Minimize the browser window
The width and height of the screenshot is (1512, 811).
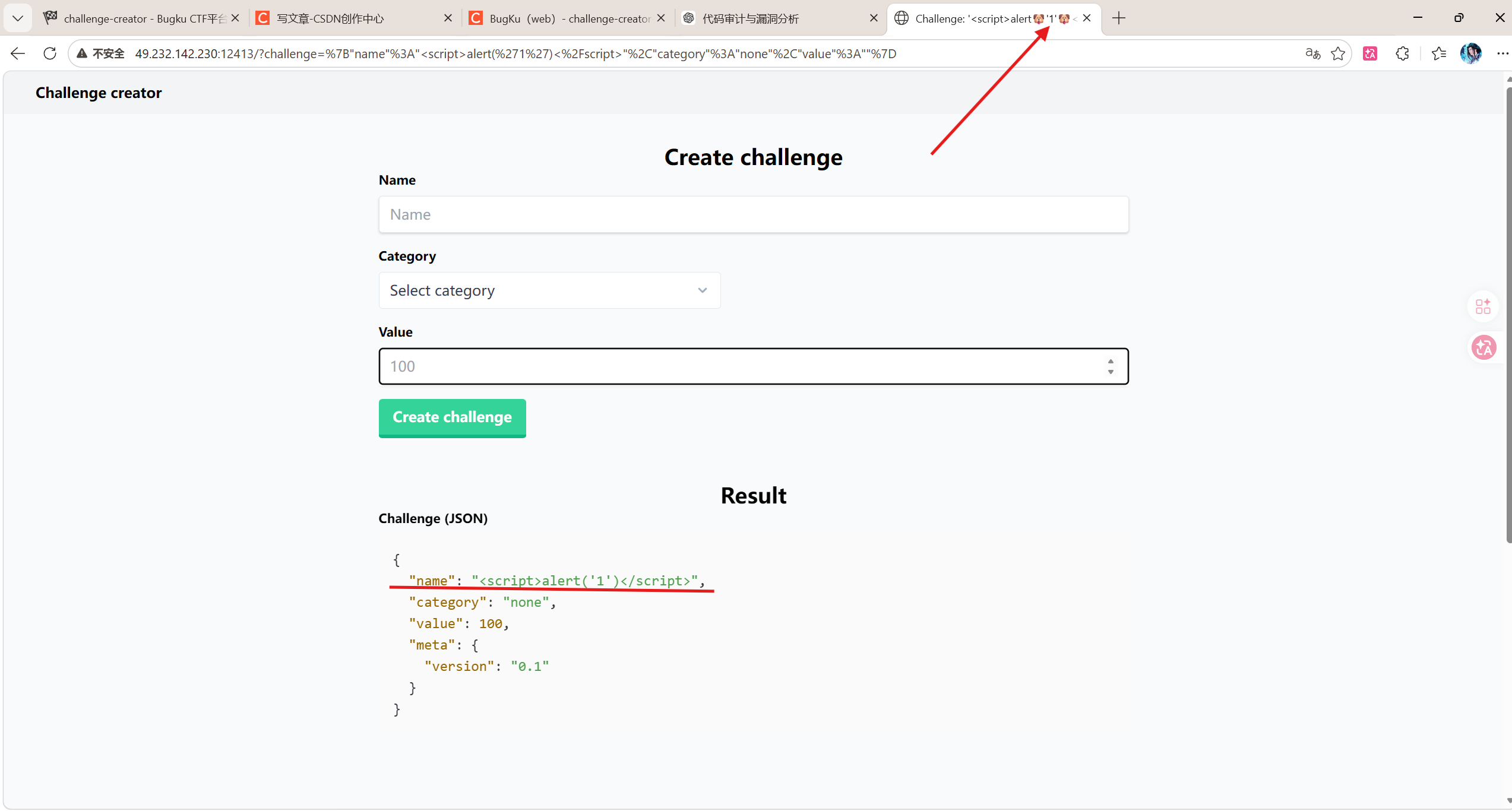point(1418,18)
